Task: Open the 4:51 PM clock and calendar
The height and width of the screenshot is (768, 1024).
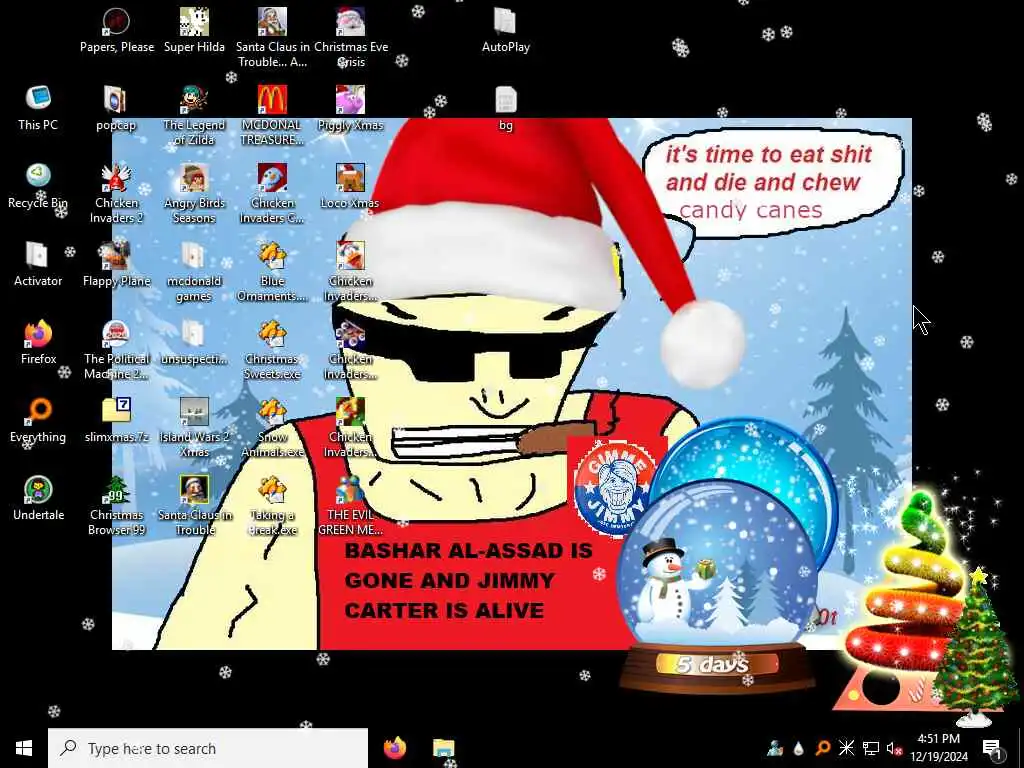Action: [938, 748]
